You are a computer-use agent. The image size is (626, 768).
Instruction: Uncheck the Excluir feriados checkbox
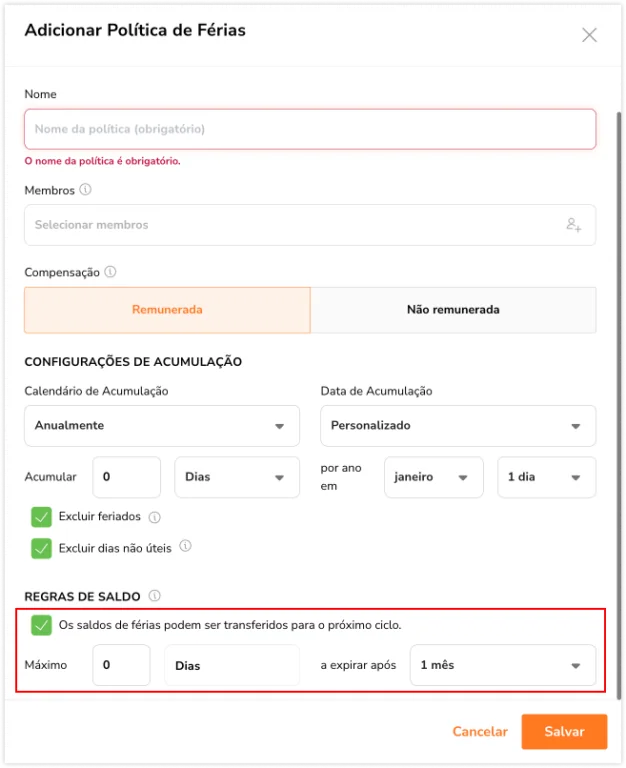[41, 517]
